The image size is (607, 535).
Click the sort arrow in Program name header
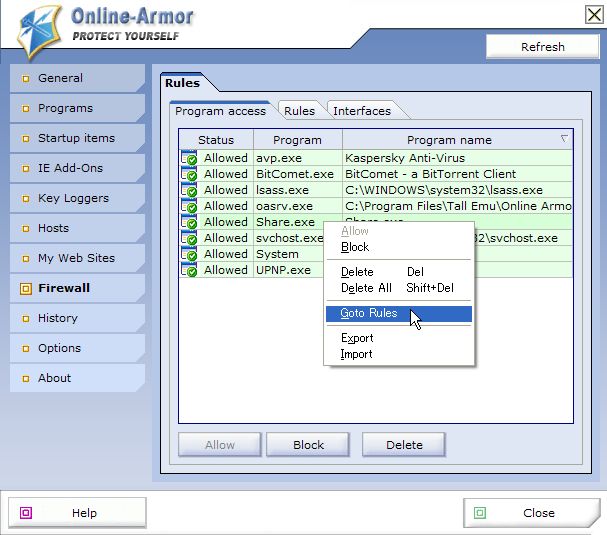pos(564,138)
